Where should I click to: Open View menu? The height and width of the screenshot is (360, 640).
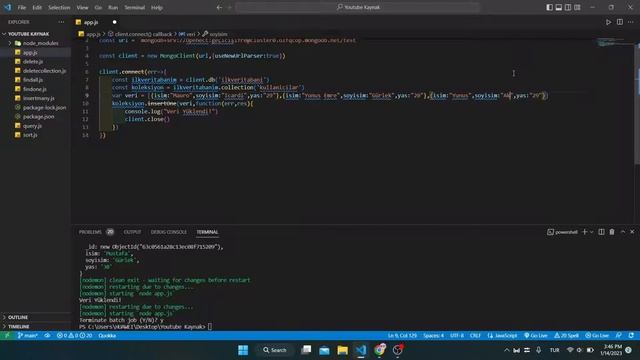click(82, 7)
